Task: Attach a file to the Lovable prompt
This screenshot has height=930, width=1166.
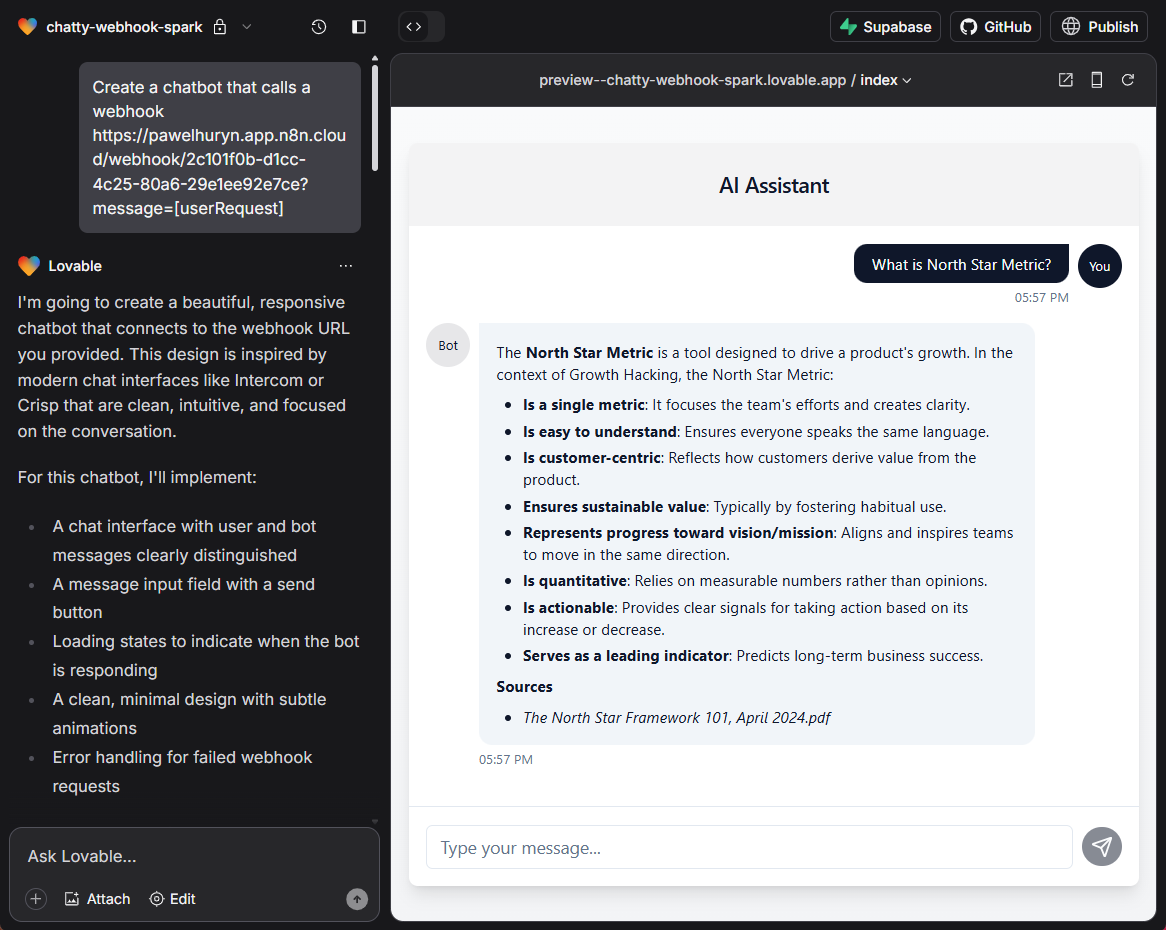Action: (97, 899)
